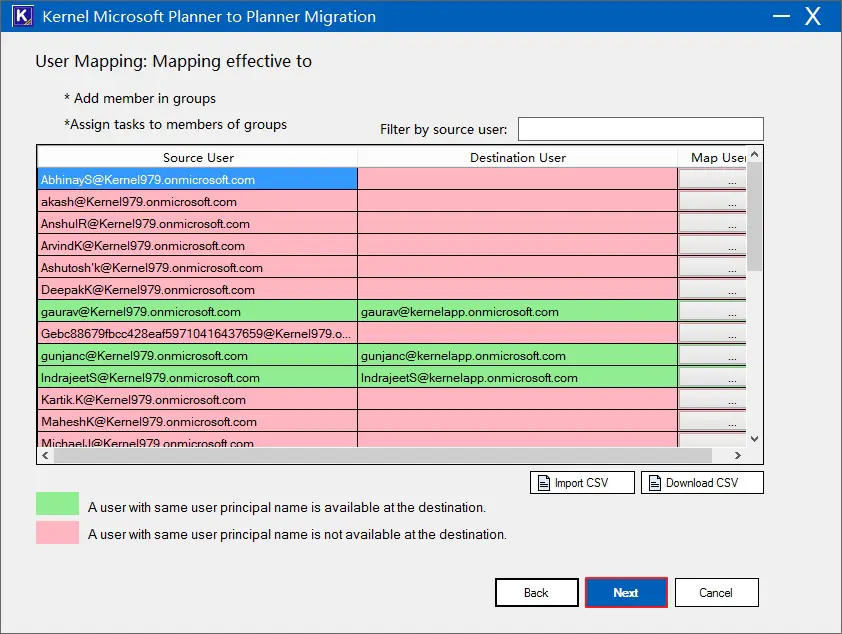Click the vertical scrollbar thumb
The height and width of the screenshot is (634, 842).
tap(754, 216)
